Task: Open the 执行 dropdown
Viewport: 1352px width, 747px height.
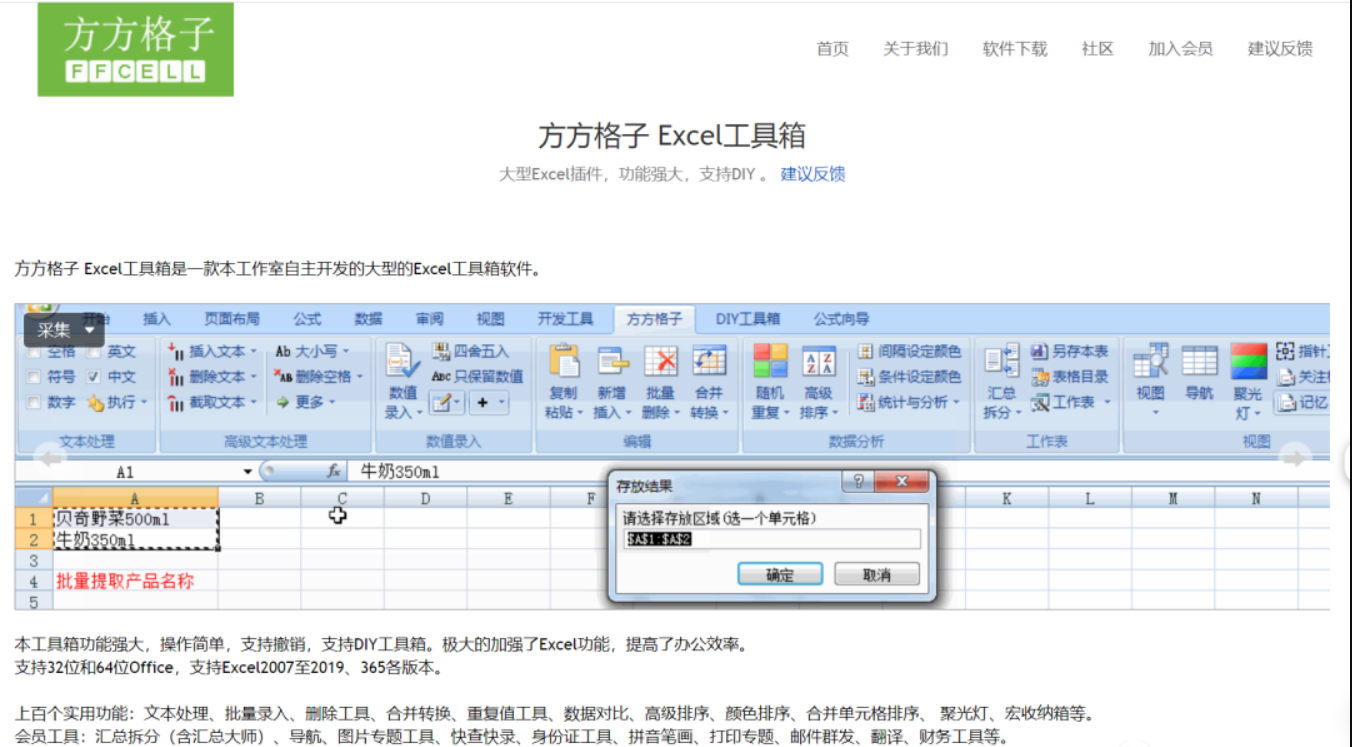Action: coord(117,402)
